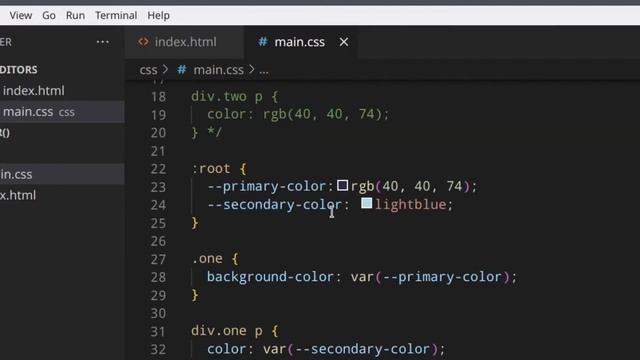This screenshot has height=360, width=640.
Task: Click var(--secondary-color) on line 32
Action: 351,349
